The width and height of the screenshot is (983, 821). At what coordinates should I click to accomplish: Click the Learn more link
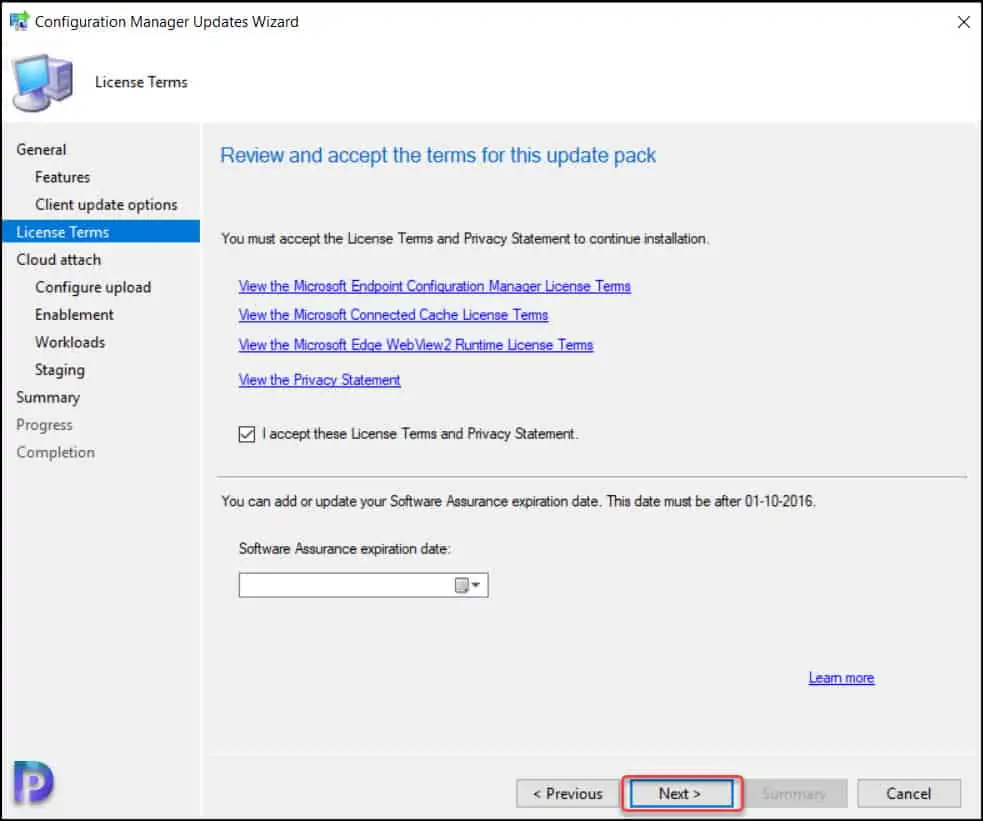coord(841,678)
